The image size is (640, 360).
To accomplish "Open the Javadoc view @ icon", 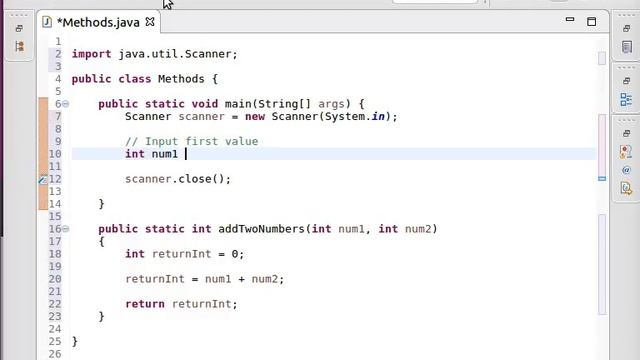I will point(627,170).
